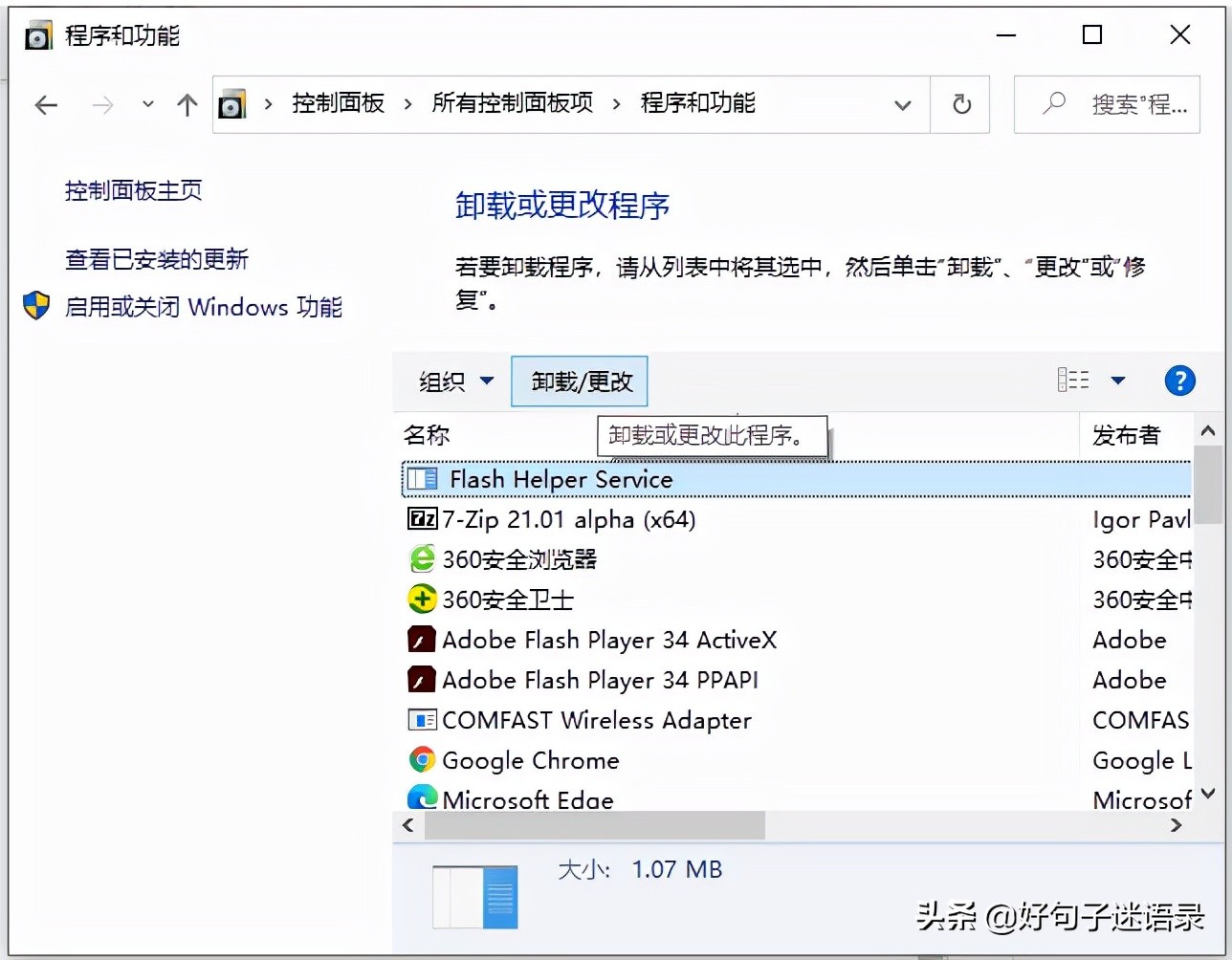Expand the change view options dropdown
The image size is (1232, 960).
[1119, 381]
